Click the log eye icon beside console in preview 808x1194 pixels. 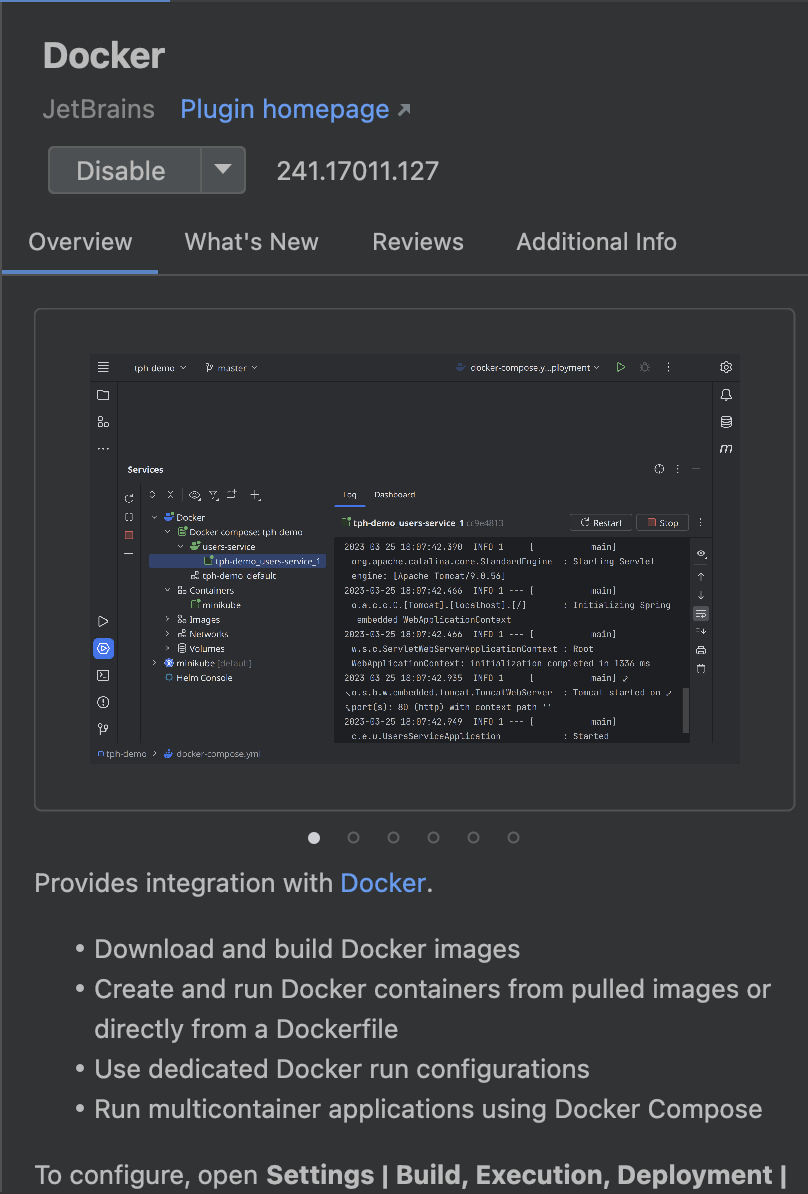click(701, 554)
